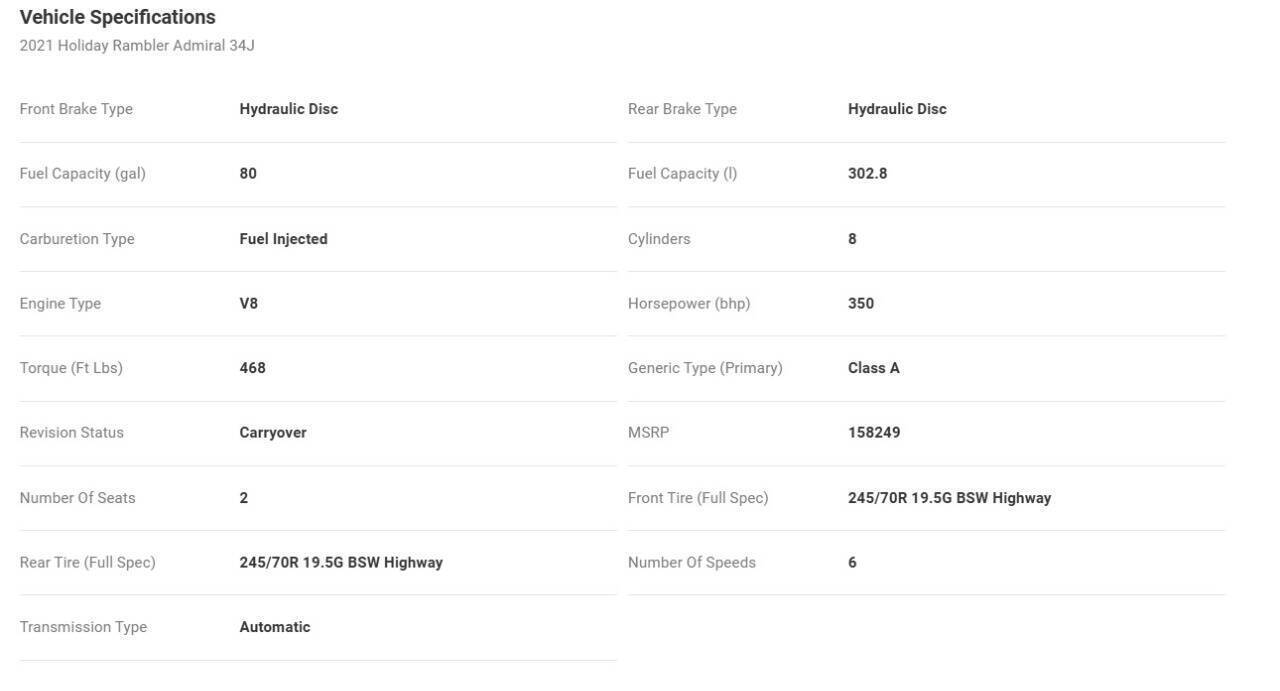Click the Engine Type V8 value
This screenshot has height=691, width=1280.
coord(248,304)
